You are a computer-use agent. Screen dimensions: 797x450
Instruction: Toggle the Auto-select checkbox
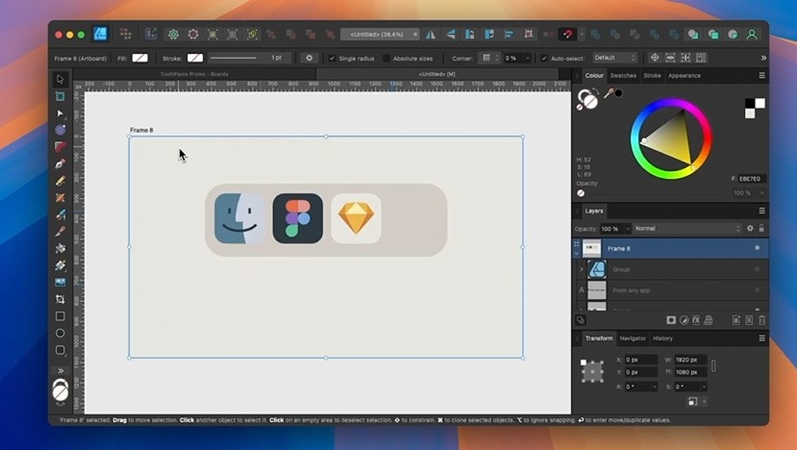tap(544, 58)
